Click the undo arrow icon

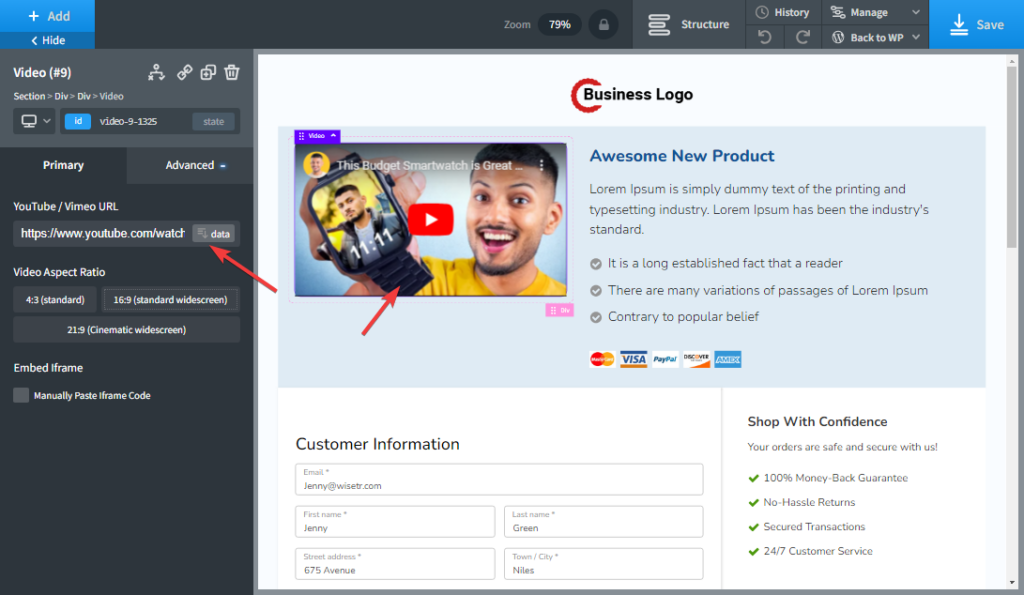coord(765,37)
